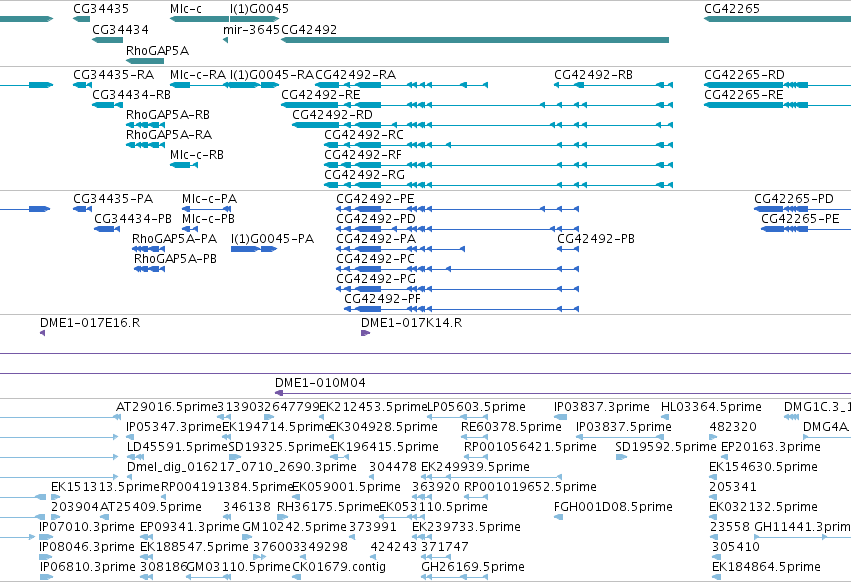Viewport: 851px width, 582px height.
Task: Select the RhoGAP5A gene feature
Action: (145, 61)
